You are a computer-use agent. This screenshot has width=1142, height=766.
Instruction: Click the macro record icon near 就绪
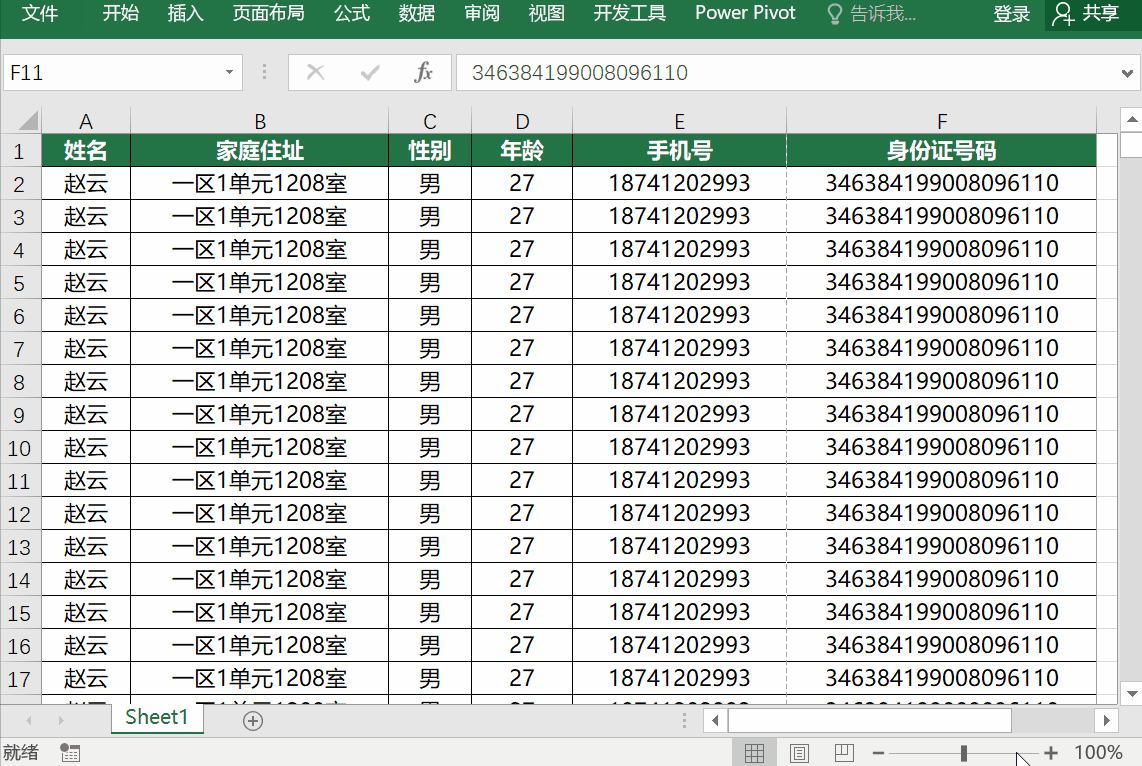pyautogui.click(x=70, y=752)
